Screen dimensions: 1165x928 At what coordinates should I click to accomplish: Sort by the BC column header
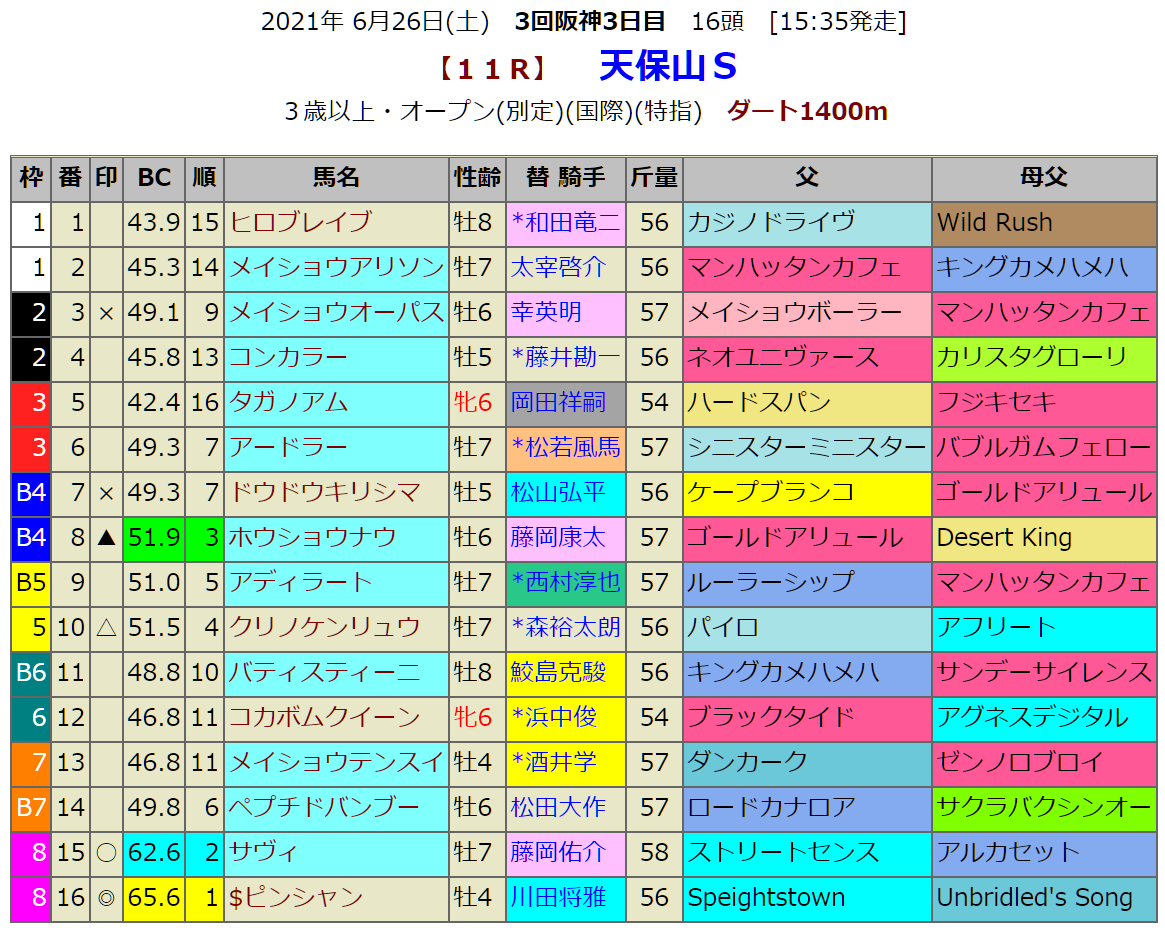click(x=154, y=178)
